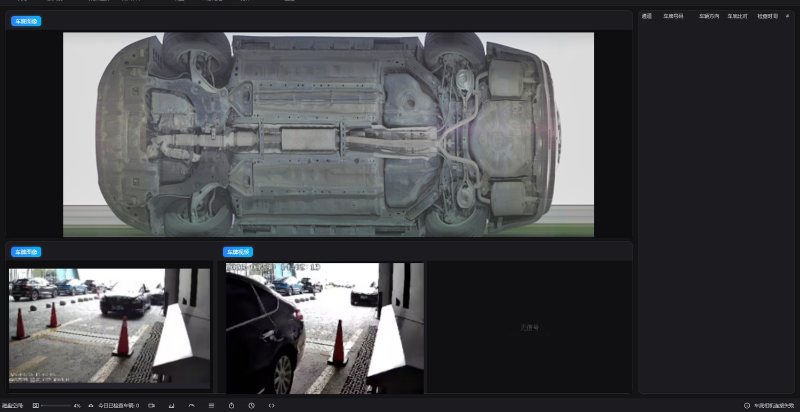
Task: Click the info circle icon at bottom right
Action: pyautogui.click(x=747, y=406)
